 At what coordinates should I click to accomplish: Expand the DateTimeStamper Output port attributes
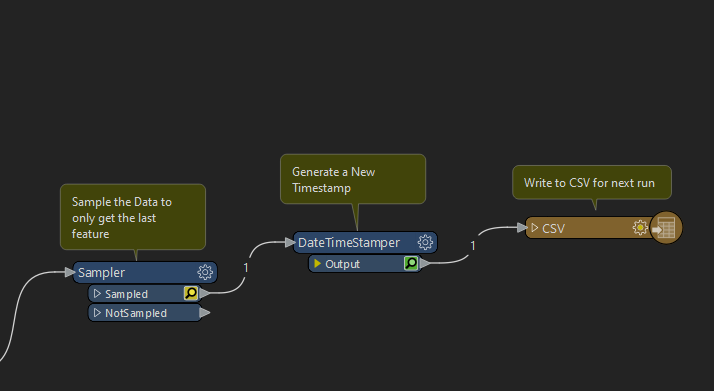[x=317, y=264]
